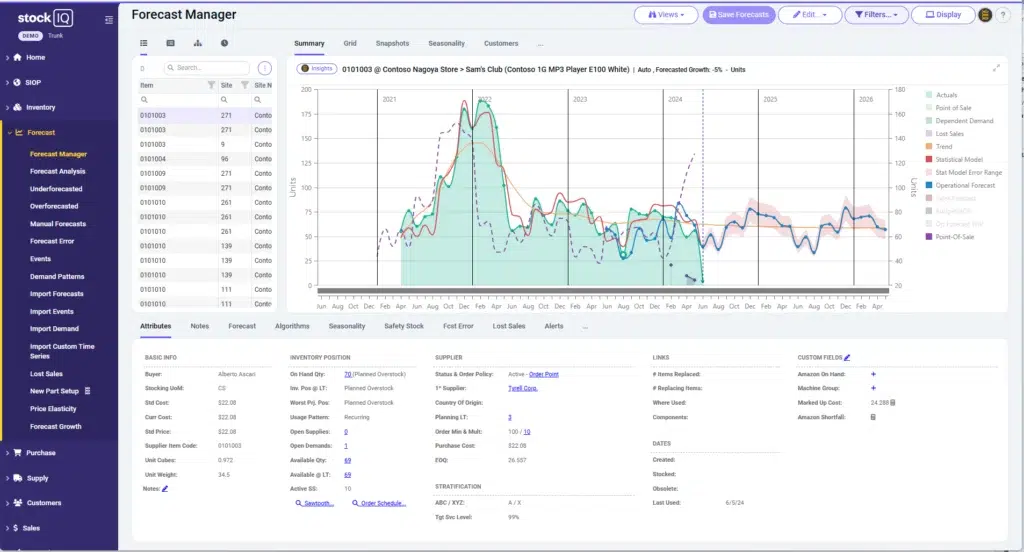Click the filter icon on the Item column
Image resolution: width=1024 pixels, height=552 pixels.
click(211, 85)
